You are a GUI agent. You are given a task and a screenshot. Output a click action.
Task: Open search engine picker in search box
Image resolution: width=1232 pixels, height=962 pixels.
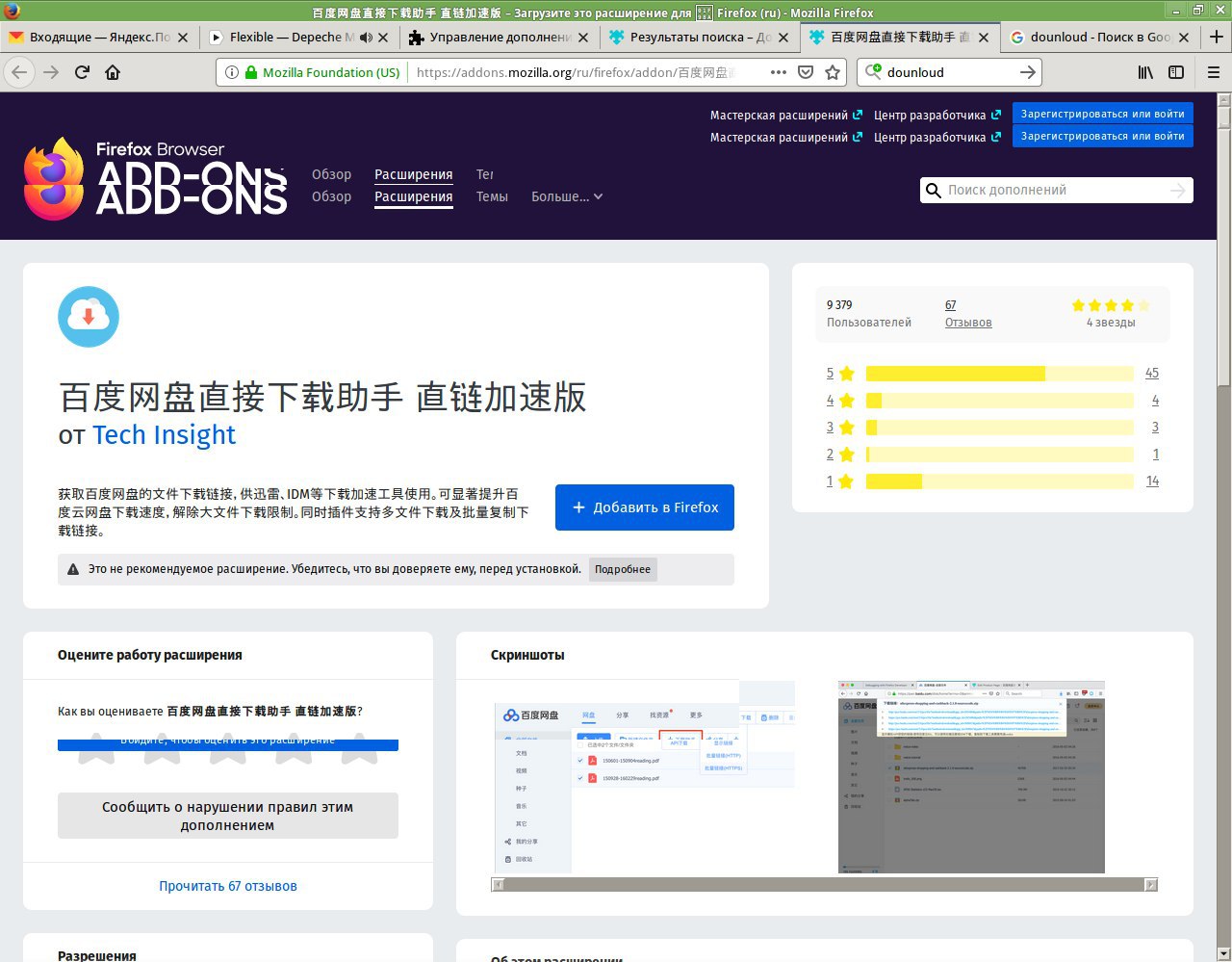click(x=873, y=72)
